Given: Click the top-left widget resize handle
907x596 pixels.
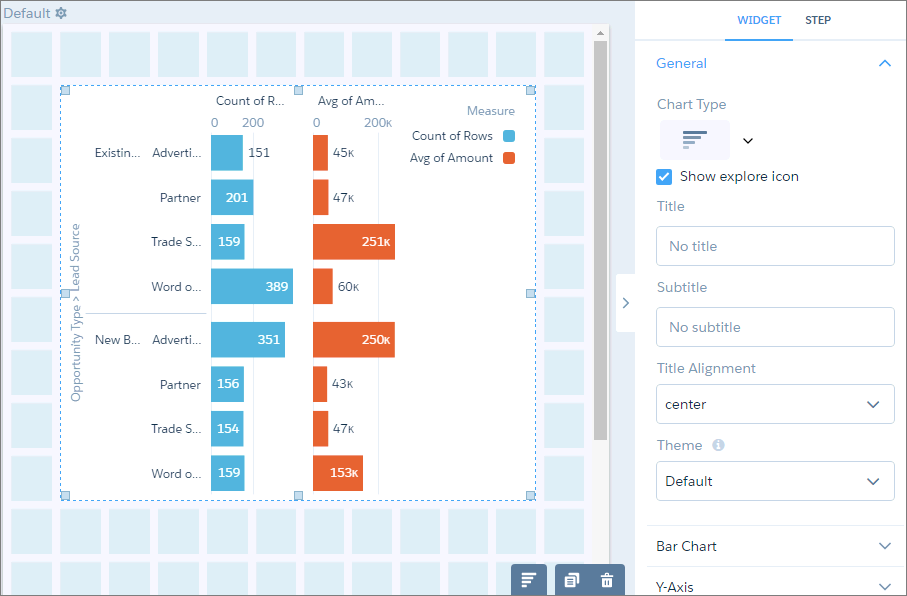Looking at the screenshot, I should tap(65, 90).
